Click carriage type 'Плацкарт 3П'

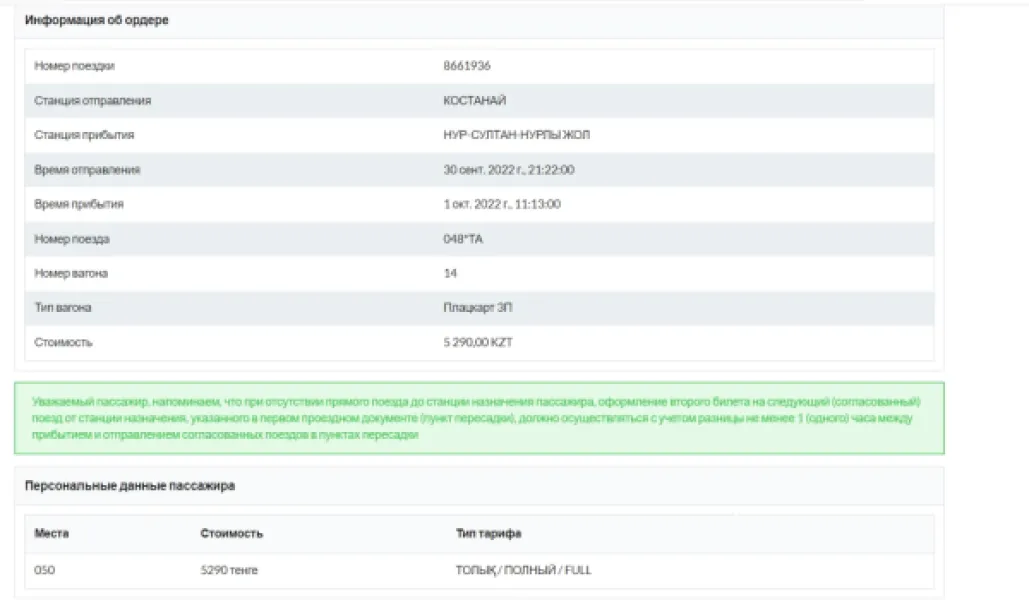pyautogui.click(x=478, y=307)
